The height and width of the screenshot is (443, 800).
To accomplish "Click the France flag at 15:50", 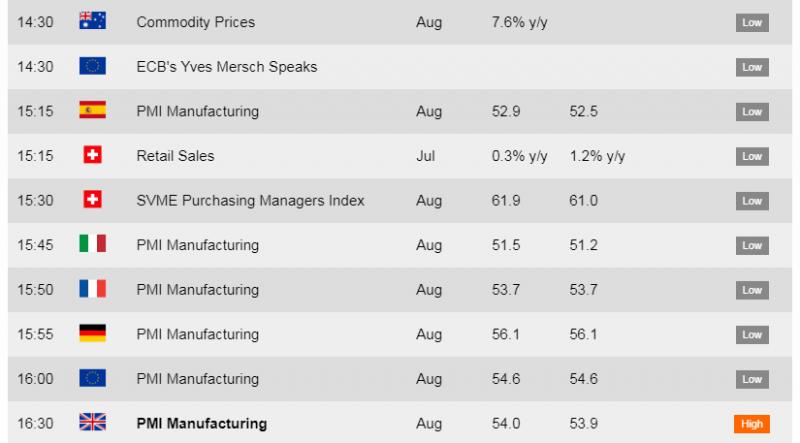I will click(x=92, y=288).
